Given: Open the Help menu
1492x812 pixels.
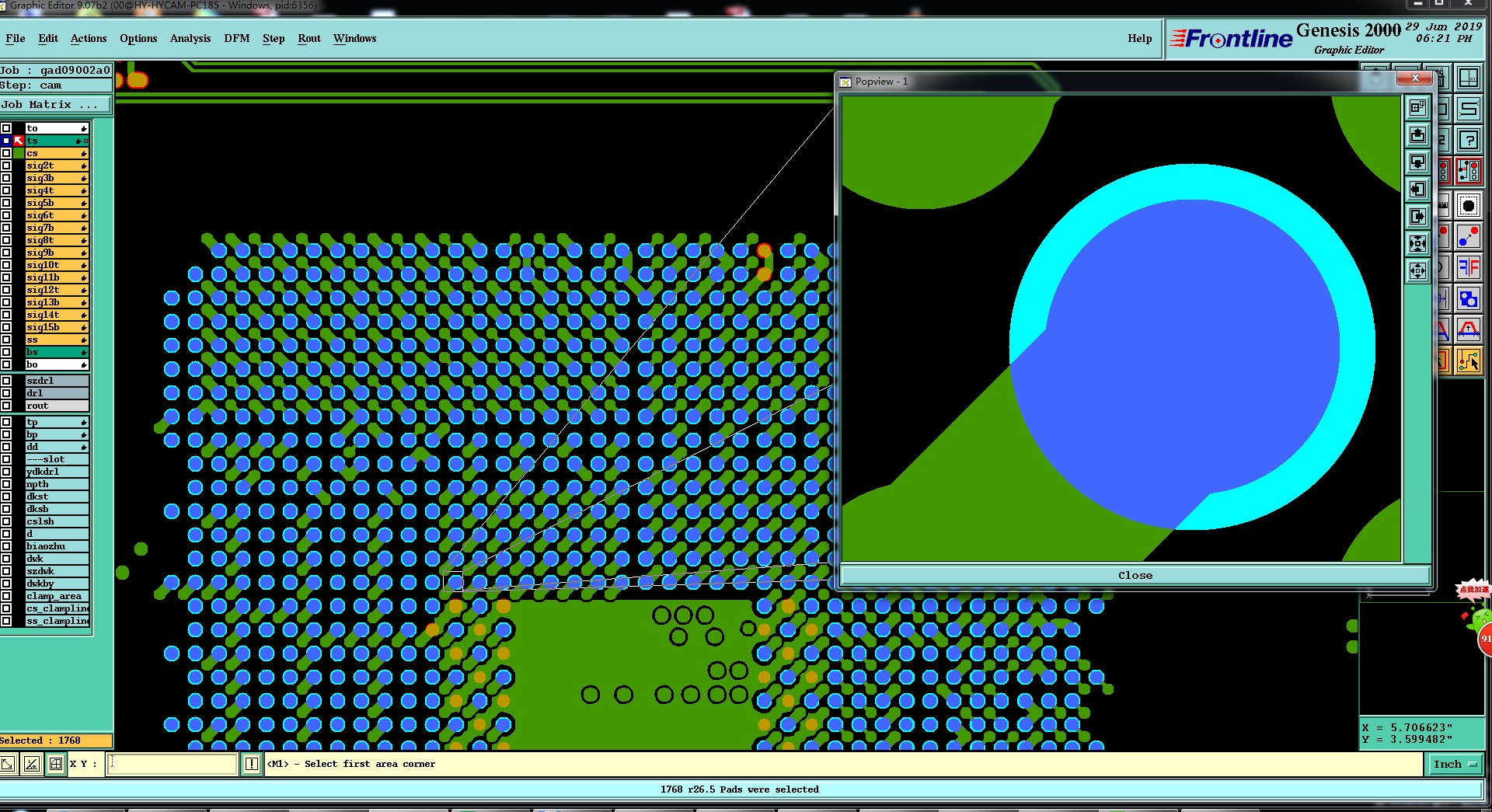Looking at the screenshot, I should (x=1140, y=38).
